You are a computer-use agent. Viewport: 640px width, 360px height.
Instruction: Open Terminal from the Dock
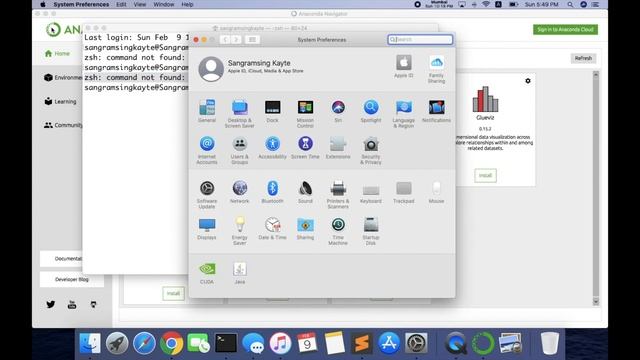coord(226,343)
